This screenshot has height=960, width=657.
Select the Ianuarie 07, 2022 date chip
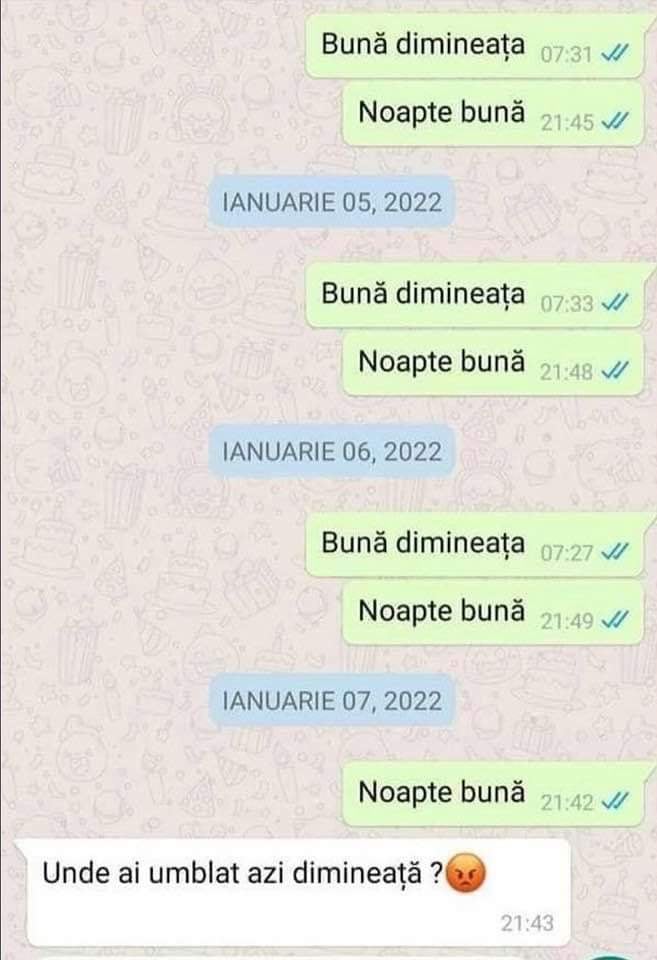331,701
